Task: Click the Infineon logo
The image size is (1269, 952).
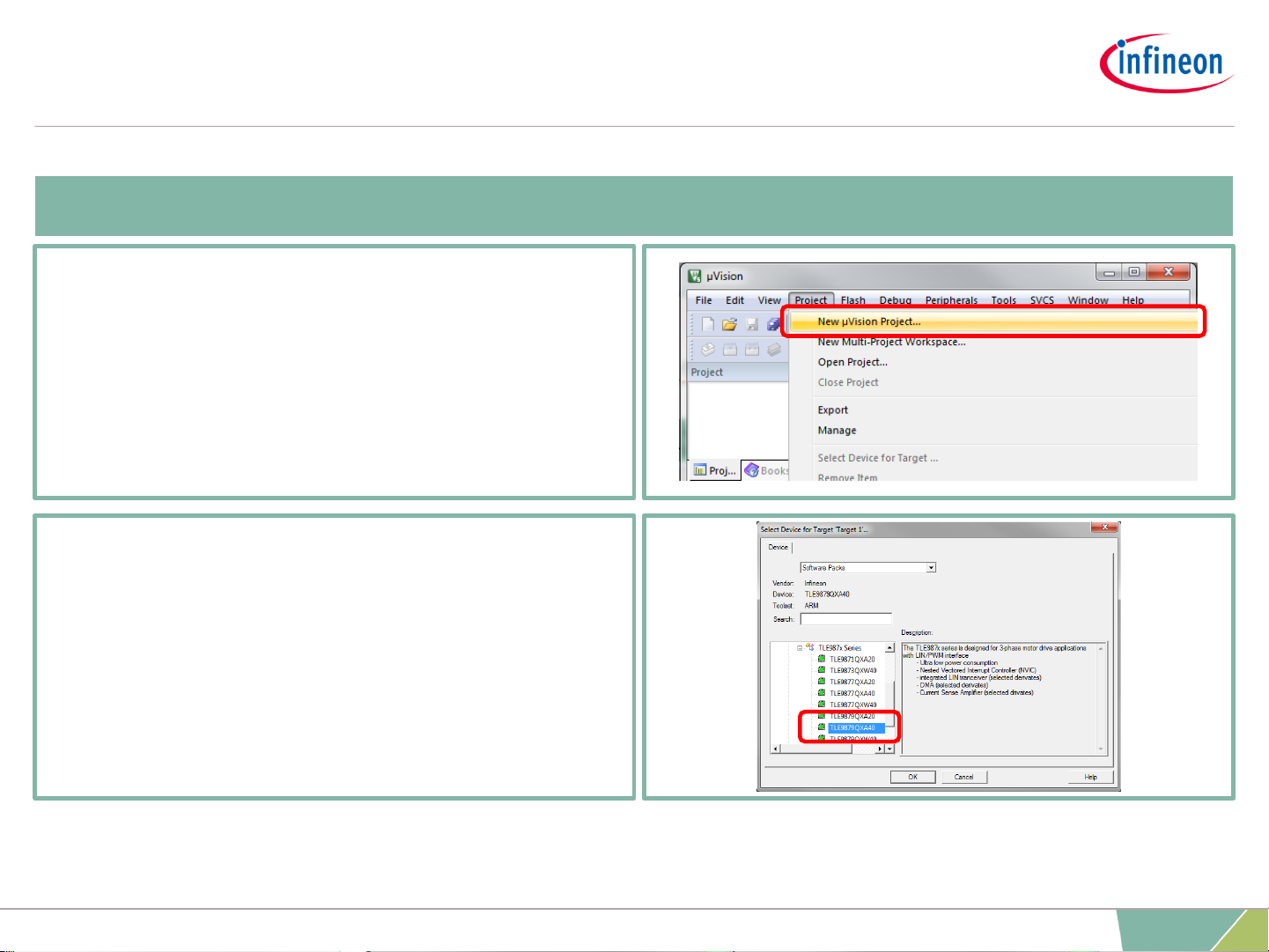Action: [x=1166, y=63]
